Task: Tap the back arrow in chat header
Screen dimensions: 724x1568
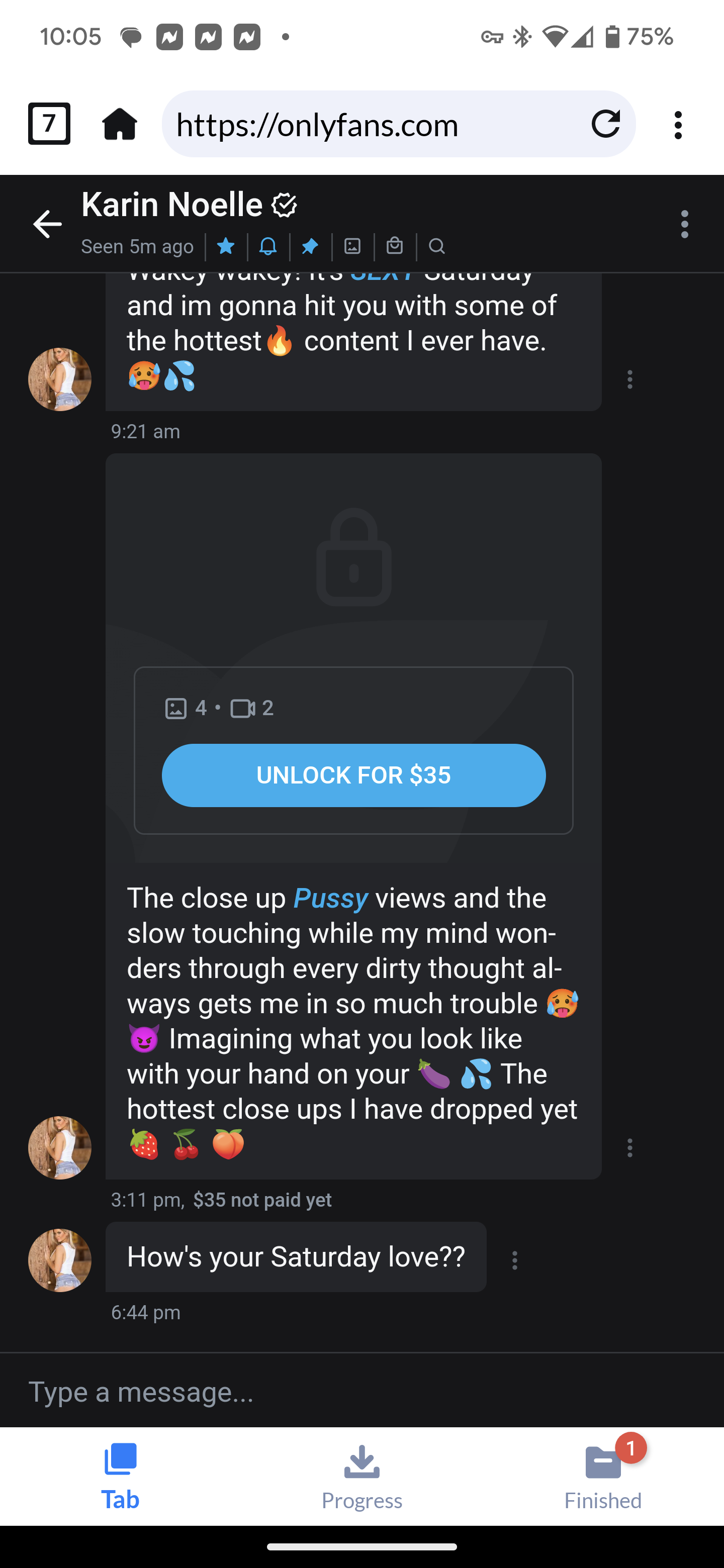Action: coord(47,224)
